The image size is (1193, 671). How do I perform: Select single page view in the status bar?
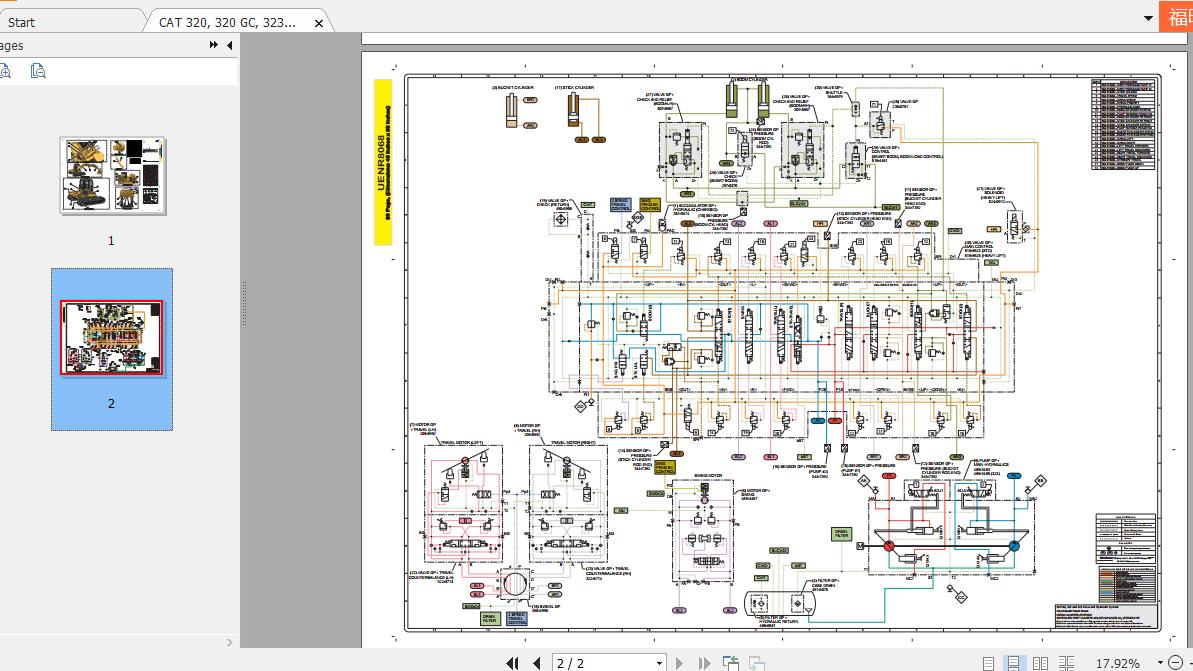988,662
